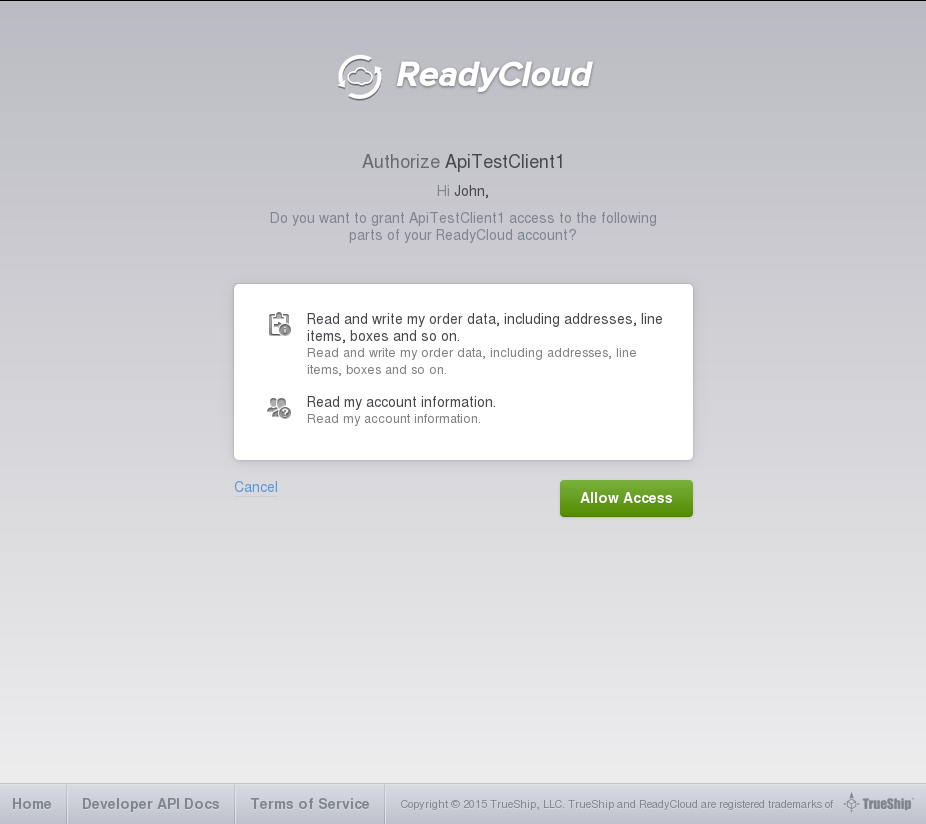Cancel the authorization request
The height and width of the screenshot is (824, 926).
(256, 487)
